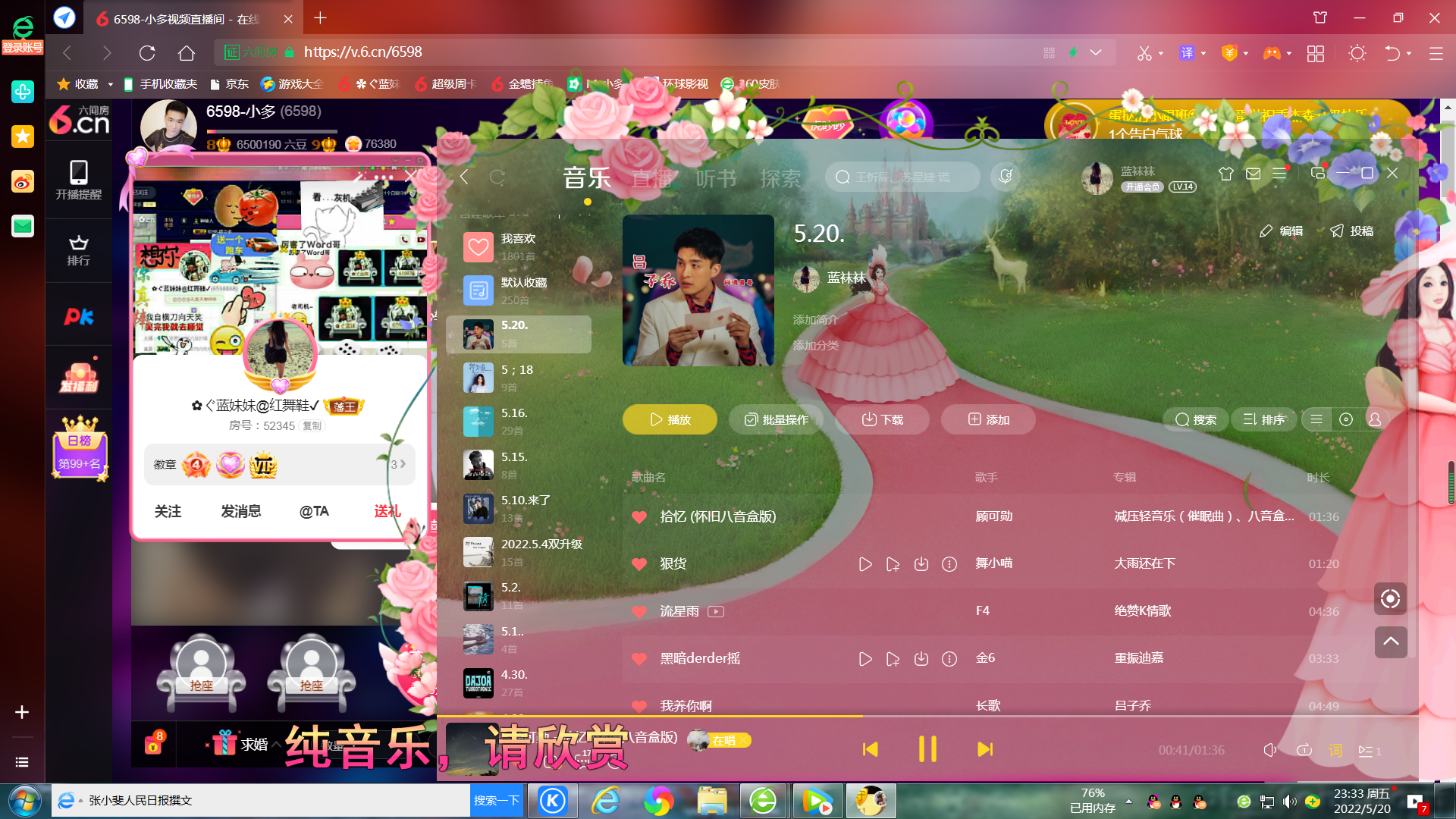Switch to the 直播 tab
The image size is (1456, 819).
pyautogui.click(x=652, y=178)
